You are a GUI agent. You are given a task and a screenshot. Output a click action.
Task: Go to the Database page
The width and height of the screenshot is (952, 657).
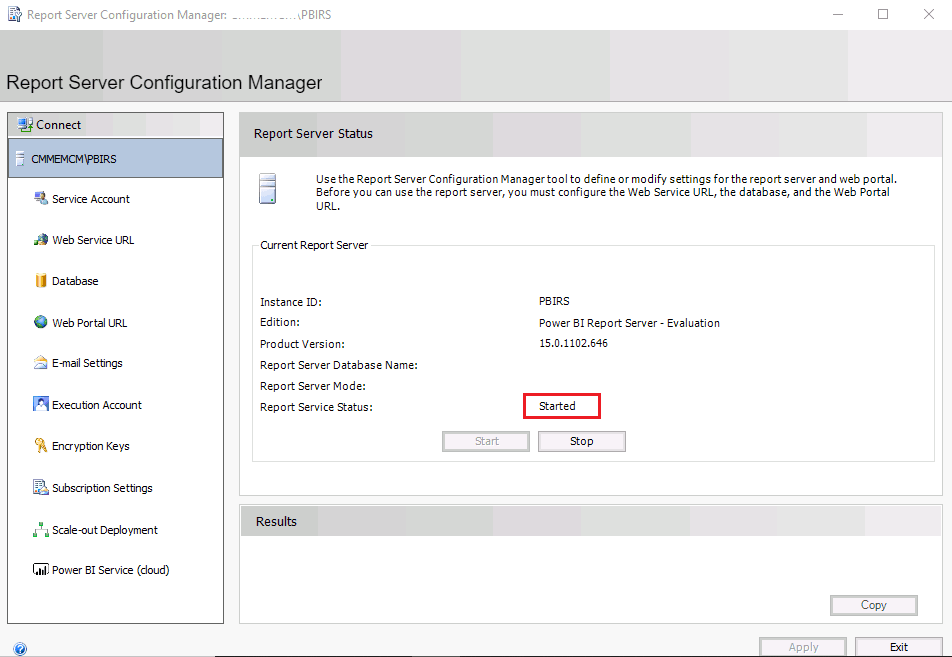(x=75, y=281)
